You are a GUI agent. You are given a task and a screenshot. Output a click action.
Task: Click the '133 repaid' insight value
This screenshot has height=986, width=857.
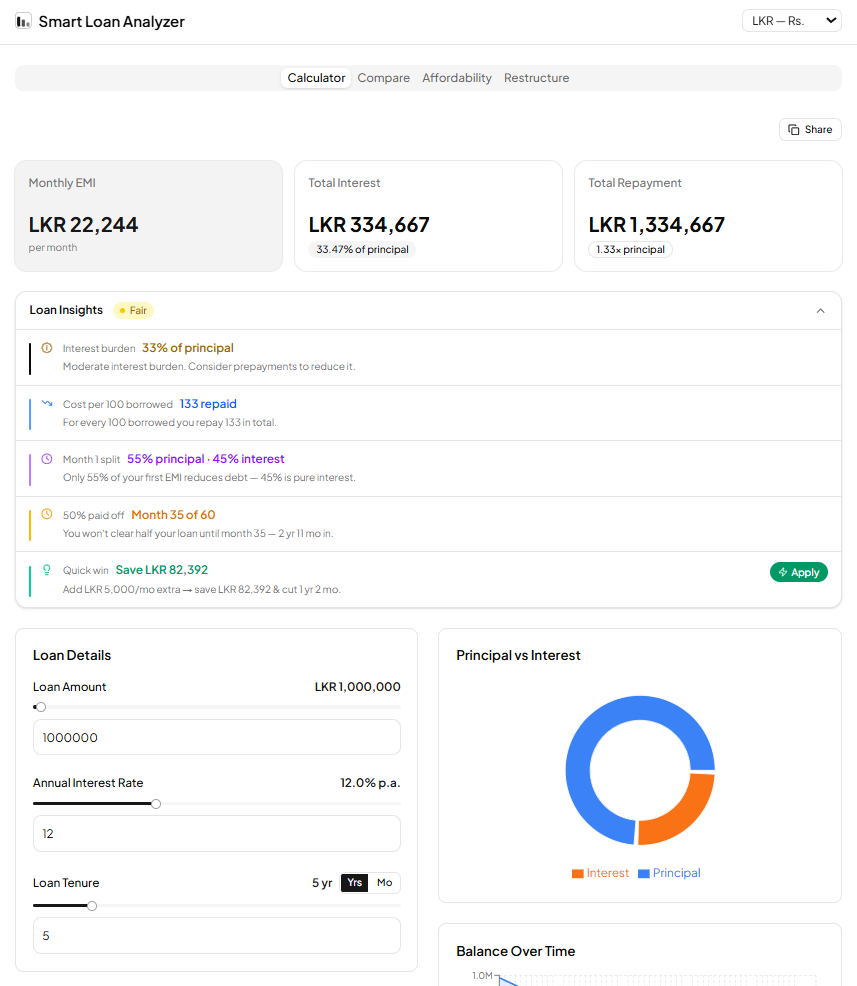[208, 404]
